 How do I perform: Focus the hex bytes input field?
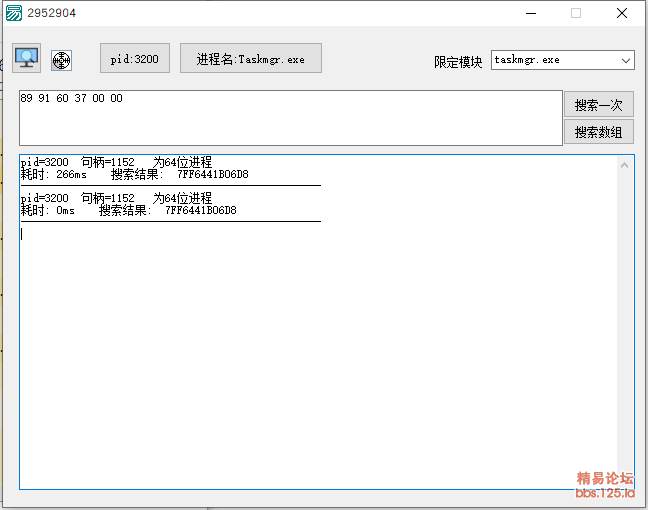tap(290, 117)
